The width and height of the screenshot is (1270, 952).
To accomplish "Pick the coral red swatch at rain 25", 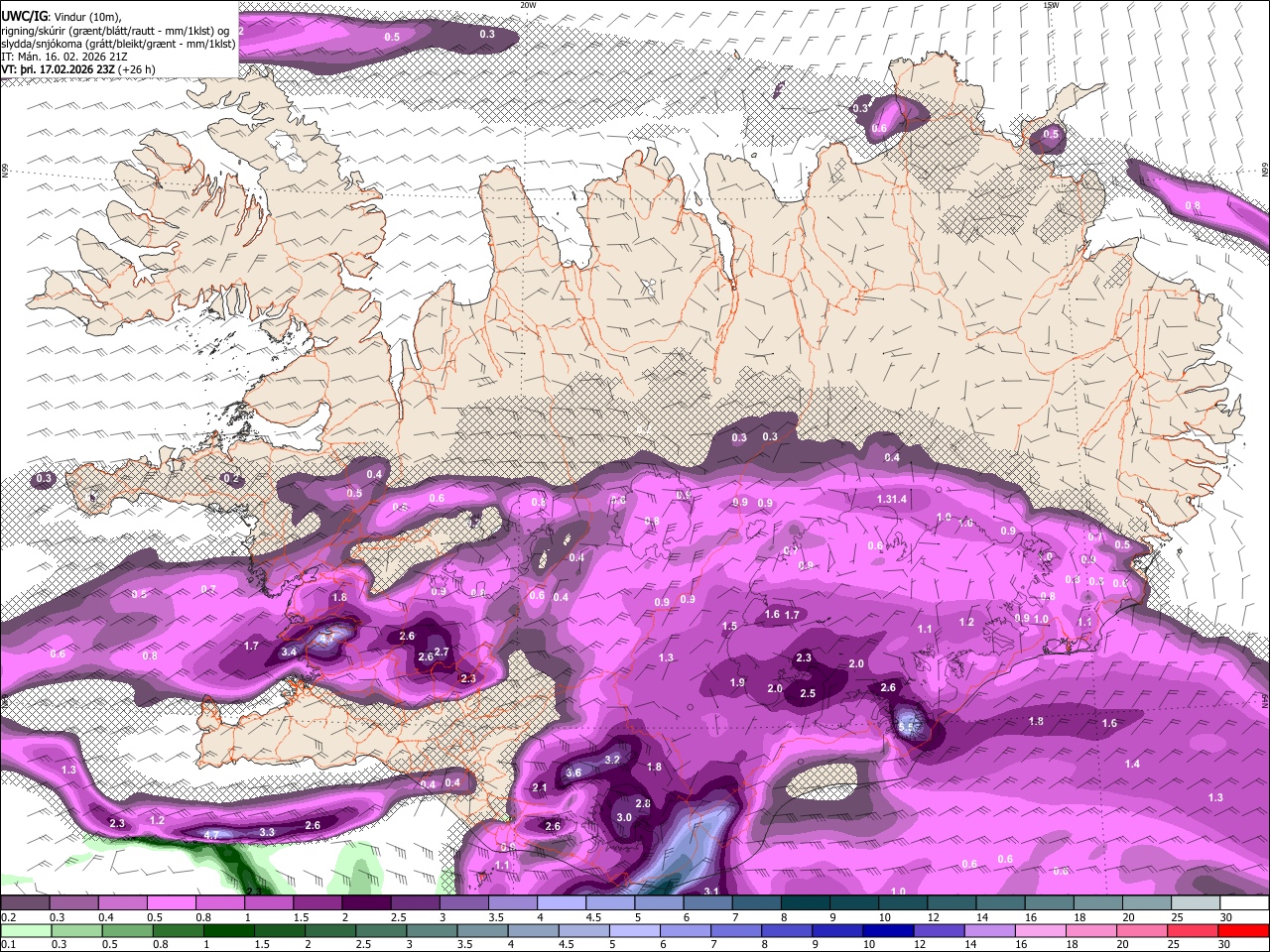I will (x=1195, y=930).
